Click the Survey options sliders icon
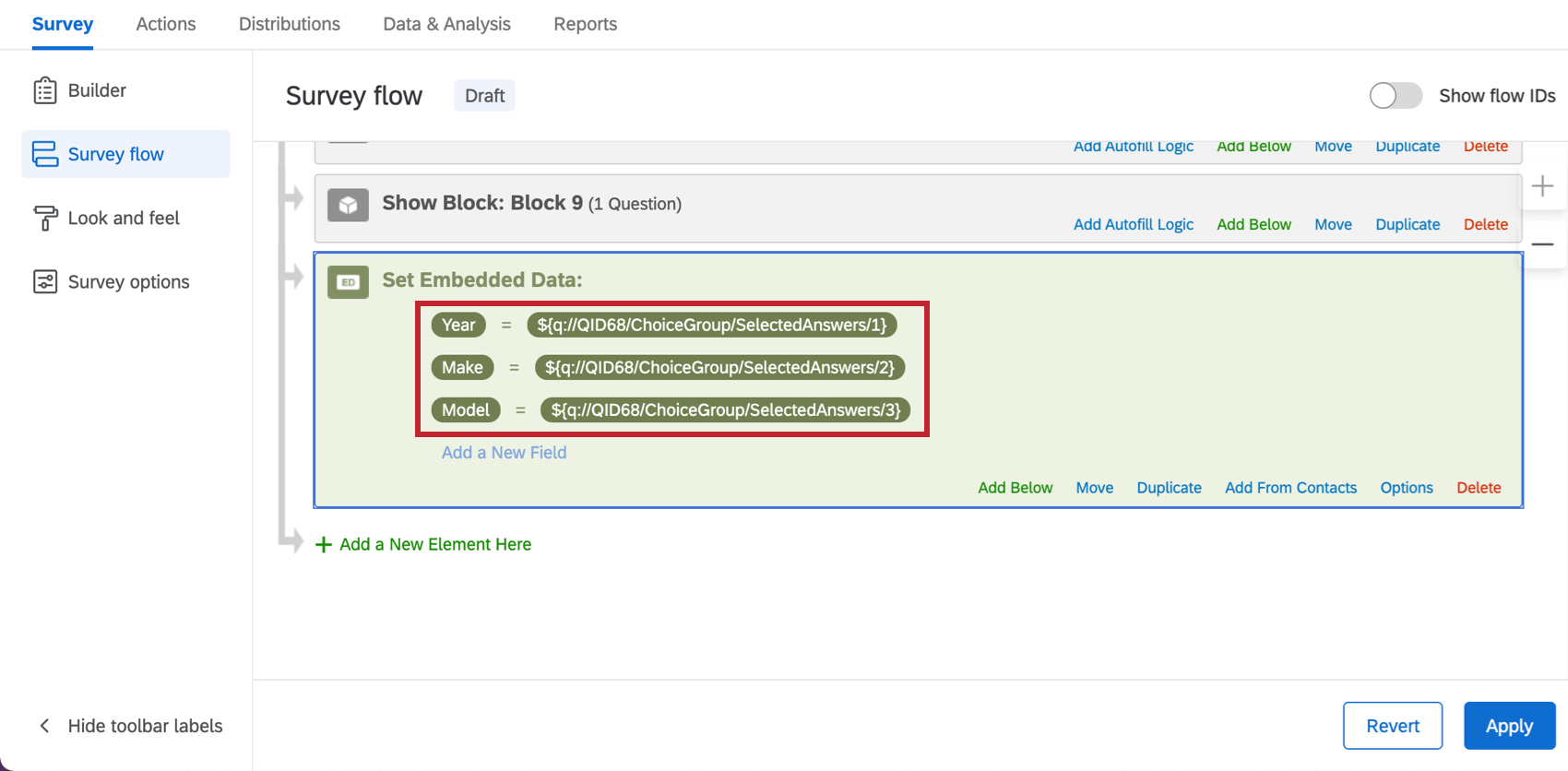This screenshot has height=771, width=1568. (44, 282)
